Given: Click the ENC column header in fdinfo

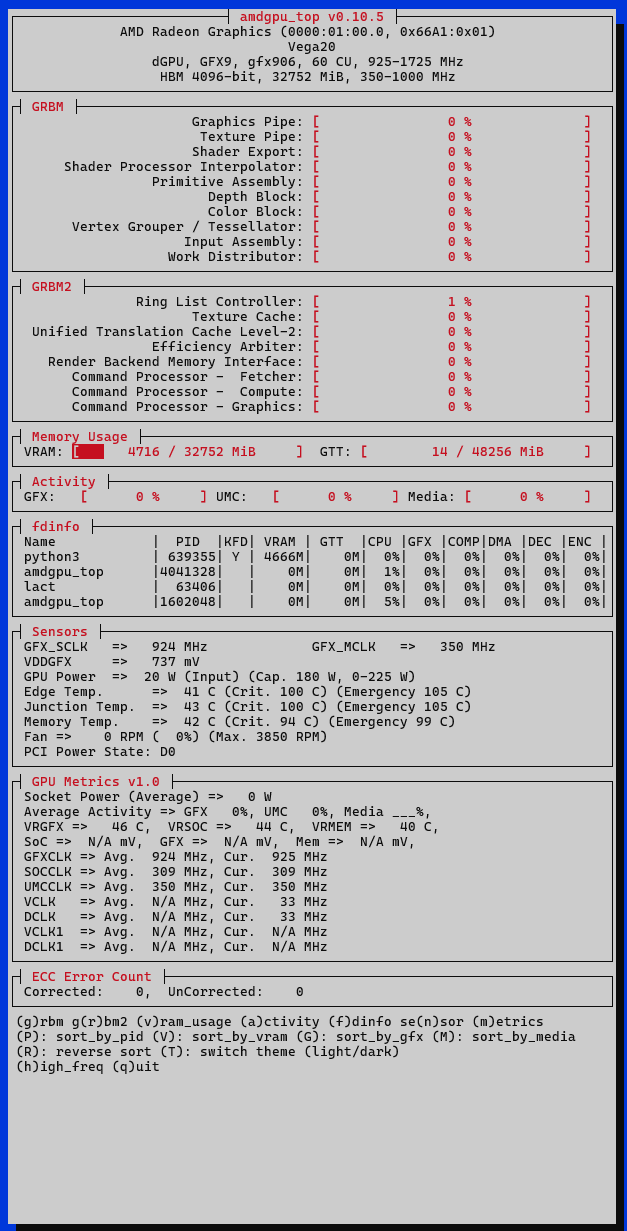Looking at the screenshot, I should 580,541.
